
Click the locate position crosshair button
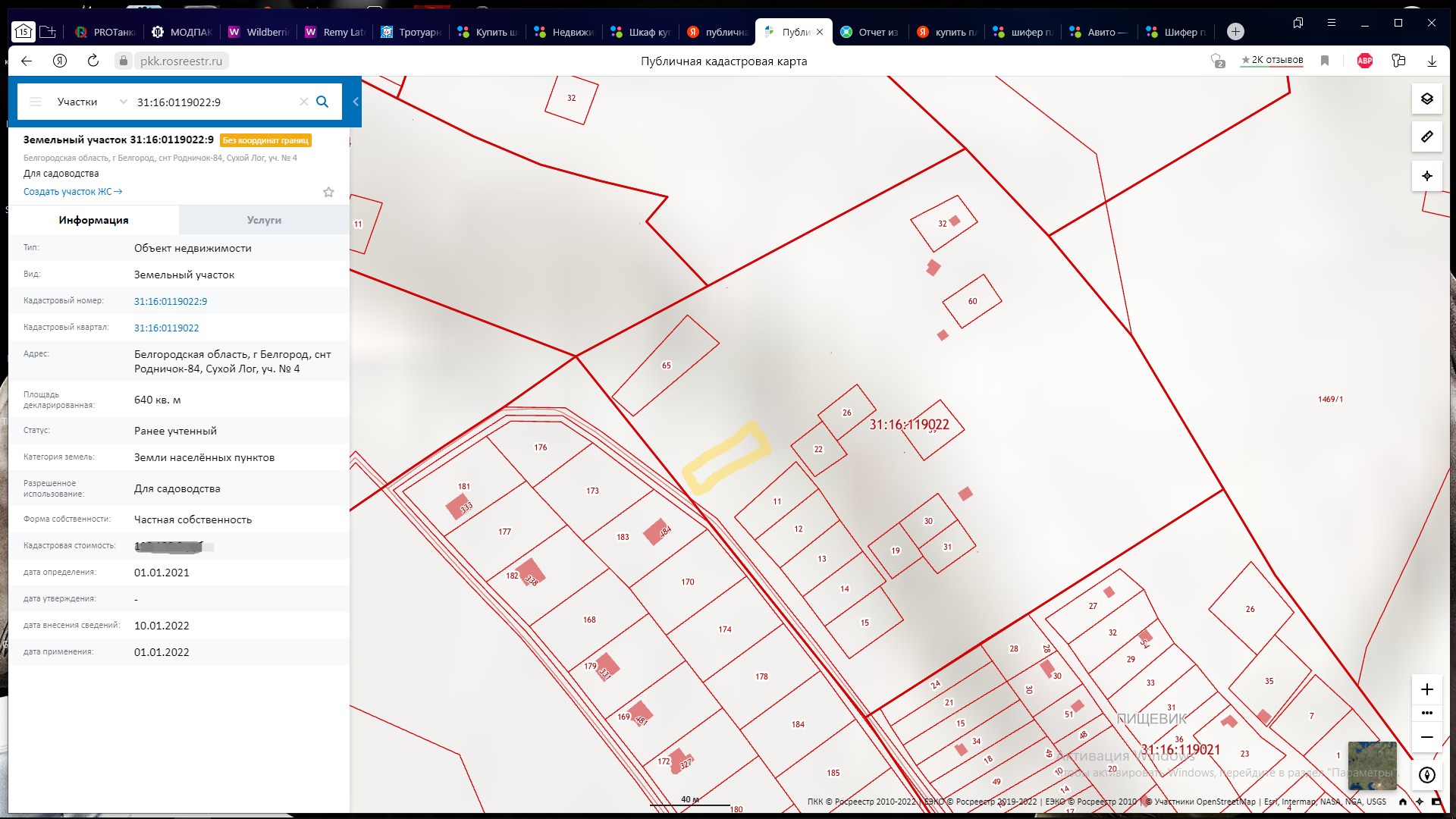[x=1426, y=176]
